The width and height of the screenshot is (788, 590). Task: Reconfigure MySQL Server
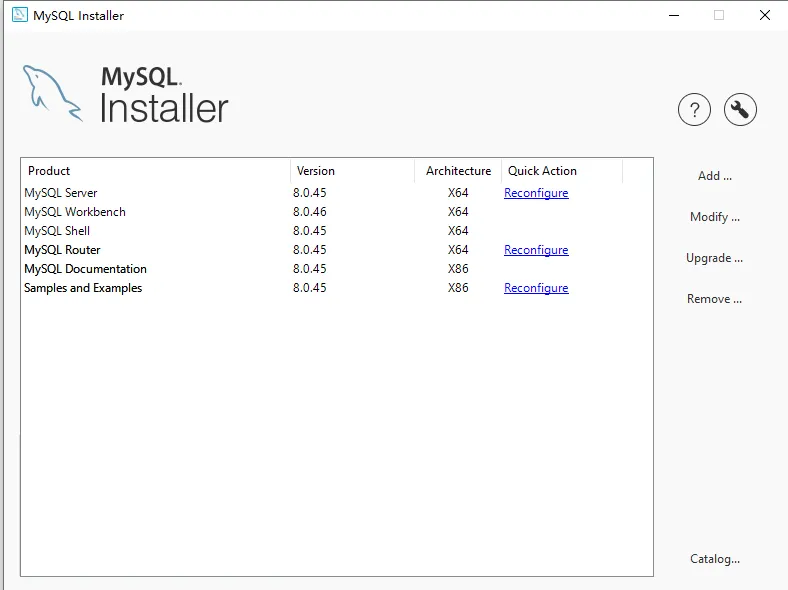coord(536,193)
